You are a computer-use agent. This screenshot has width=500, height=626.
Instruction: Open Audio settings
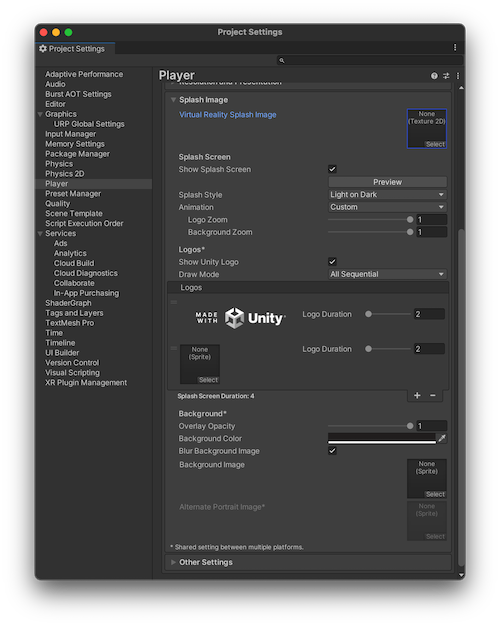pyautogui.click(x=55, y=84)
